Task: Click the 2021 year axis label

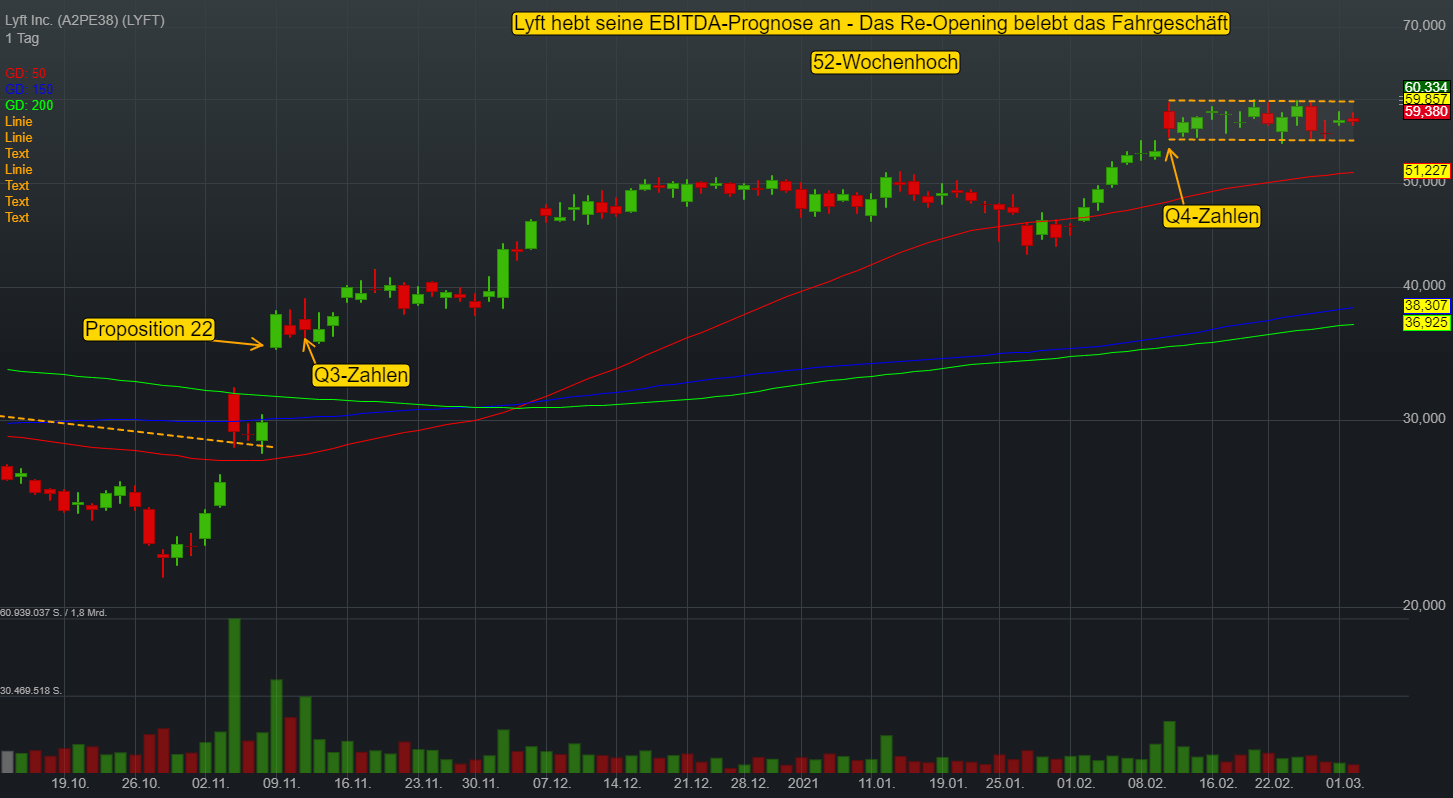Action: 804,783
